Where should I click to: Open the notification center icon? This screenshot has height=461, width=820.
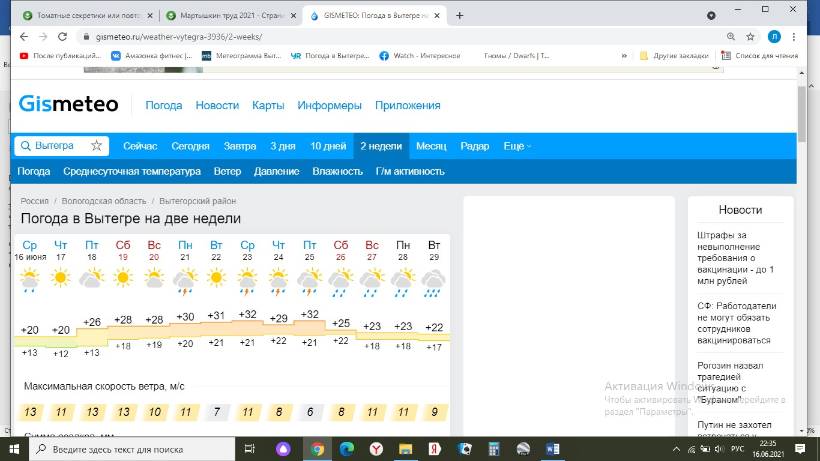pos(800,449)
